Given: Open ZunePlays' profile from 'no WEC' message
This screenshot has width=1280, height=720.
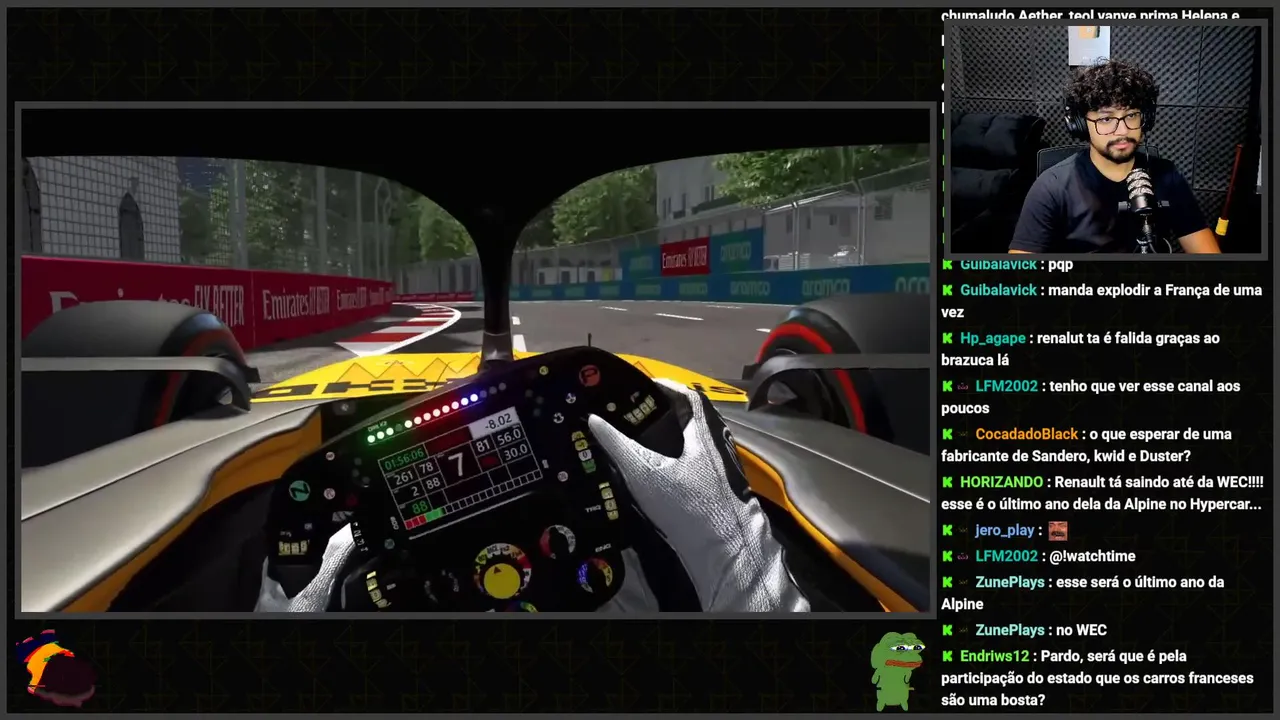Looking at the screenshot, I should tap(1009, 630).
